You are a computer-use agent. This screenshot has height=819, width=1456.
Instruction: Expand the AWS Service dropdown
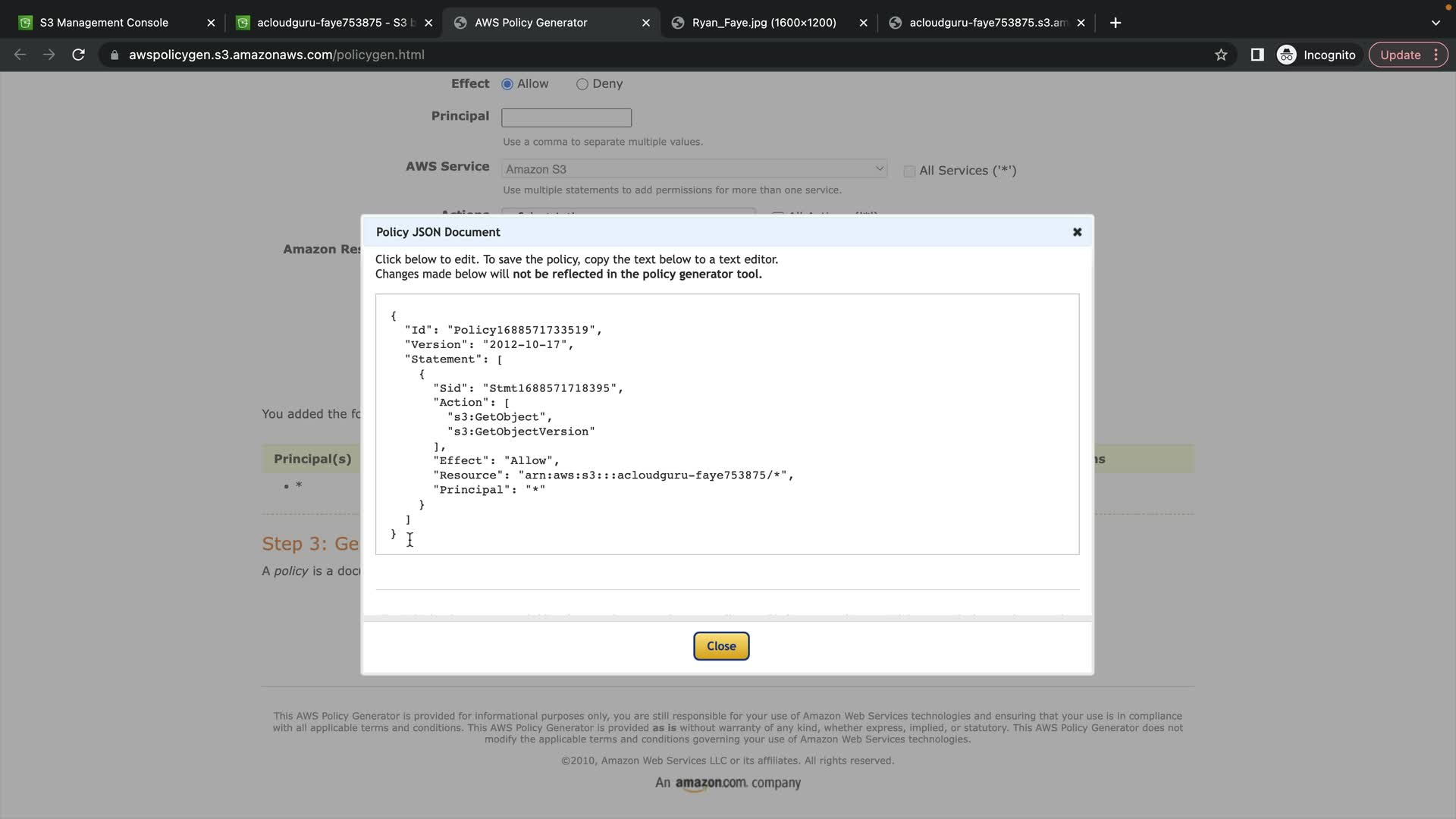pyautogui.click(x=694, y=169)
